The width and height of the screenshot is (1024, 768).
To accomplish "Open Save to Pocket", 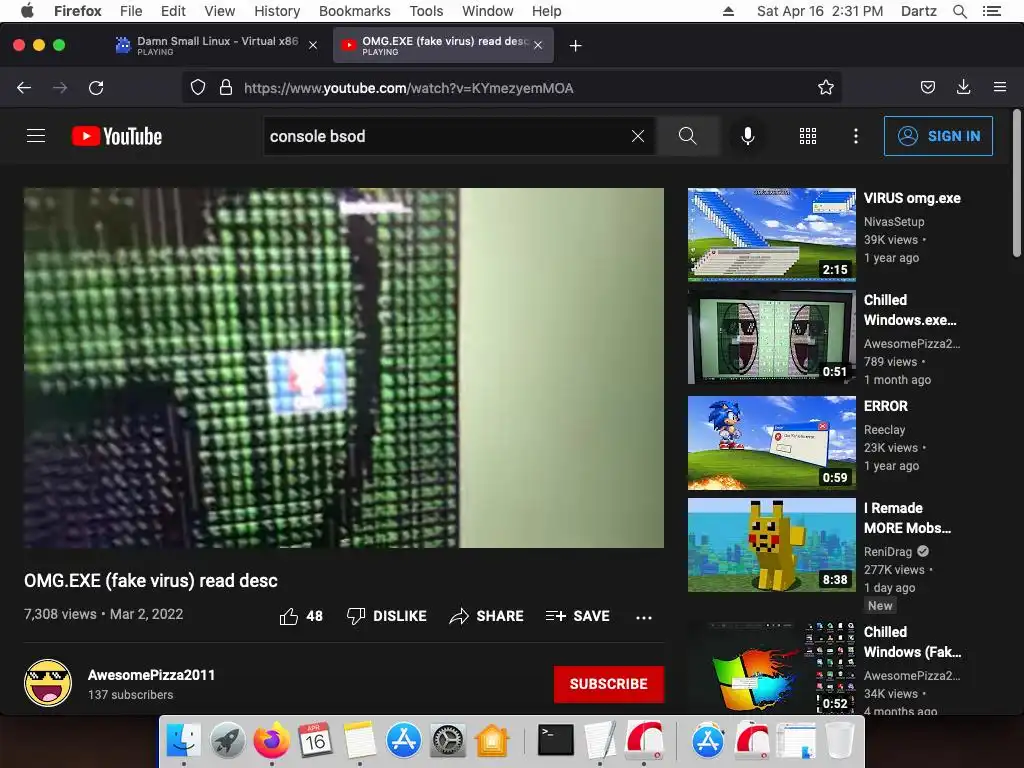I will point(927,88).
